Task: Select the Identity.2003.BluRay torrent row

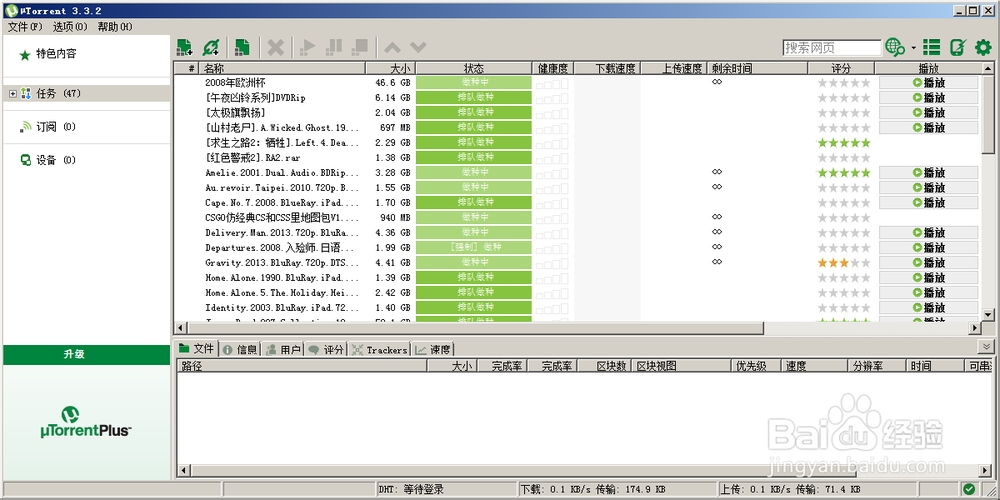Action: click(577, 308)
